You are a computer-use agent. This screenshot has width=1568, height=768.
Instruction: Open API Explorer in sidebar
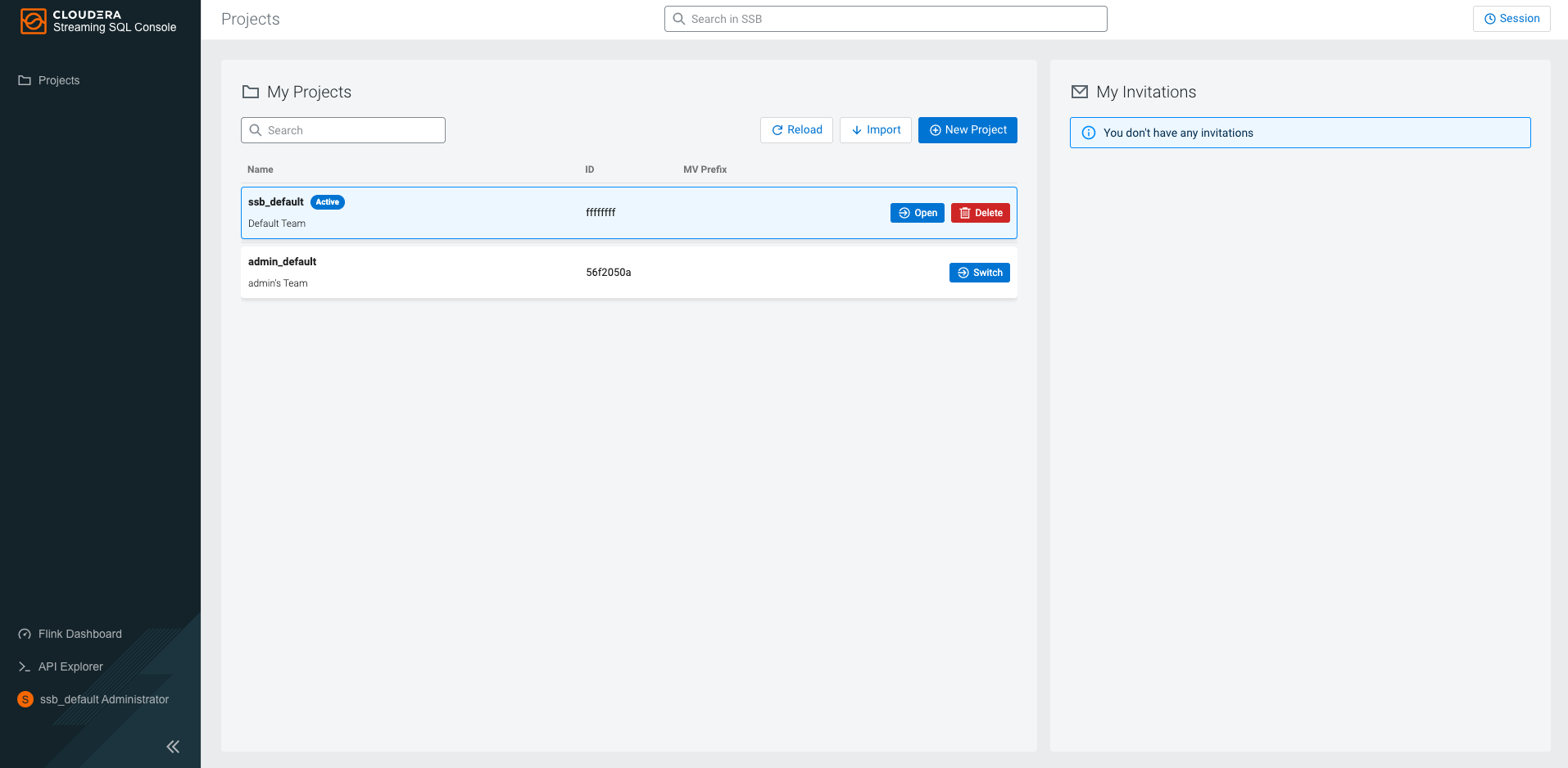point(70,666)
